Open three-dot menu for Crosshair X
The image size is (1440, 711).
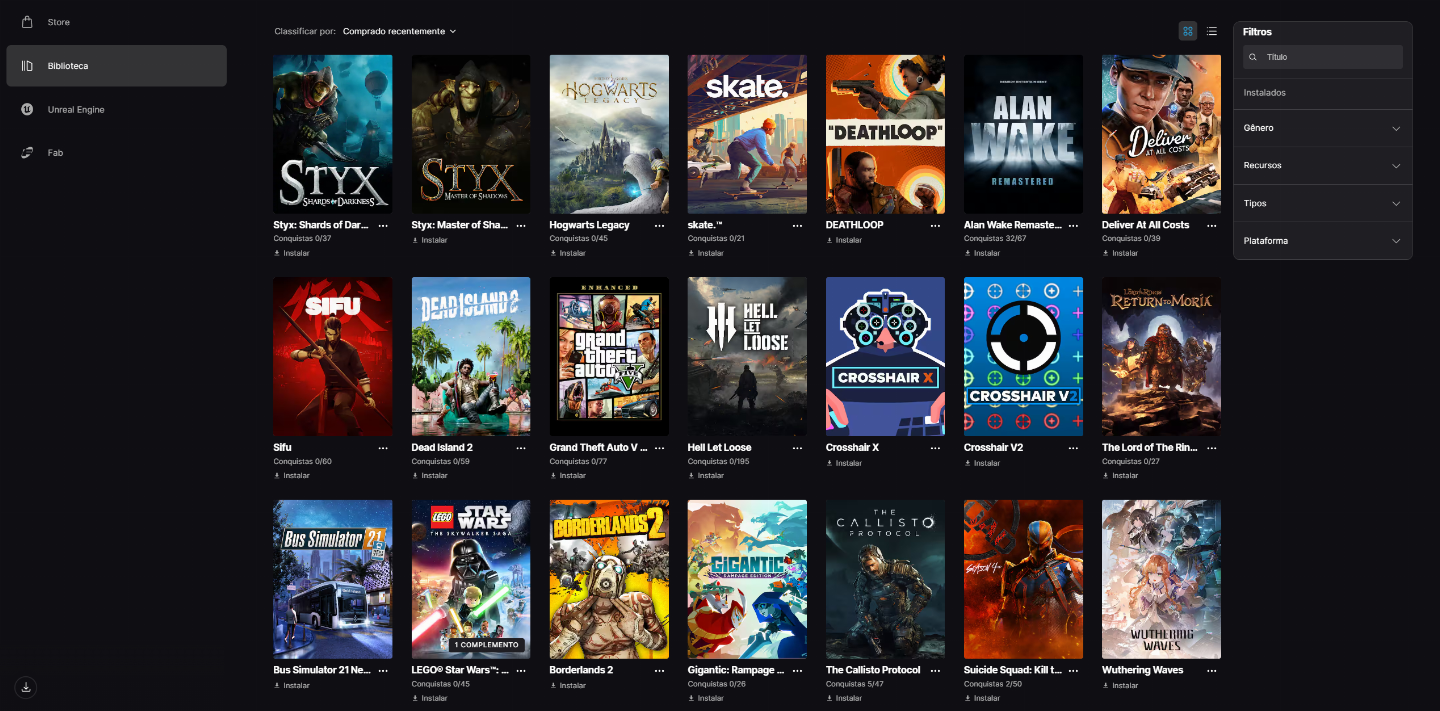(x=935, y=449)
